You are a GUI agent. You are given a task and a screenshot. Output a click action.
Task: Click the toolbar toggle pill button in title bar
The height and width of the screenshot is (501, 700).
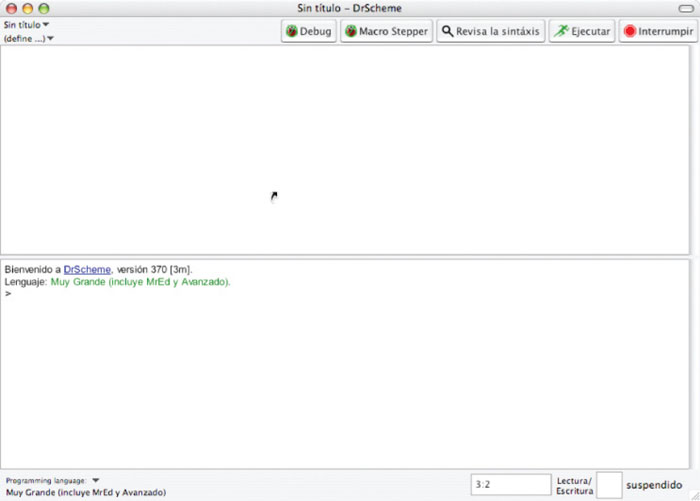tap(686, 8)
